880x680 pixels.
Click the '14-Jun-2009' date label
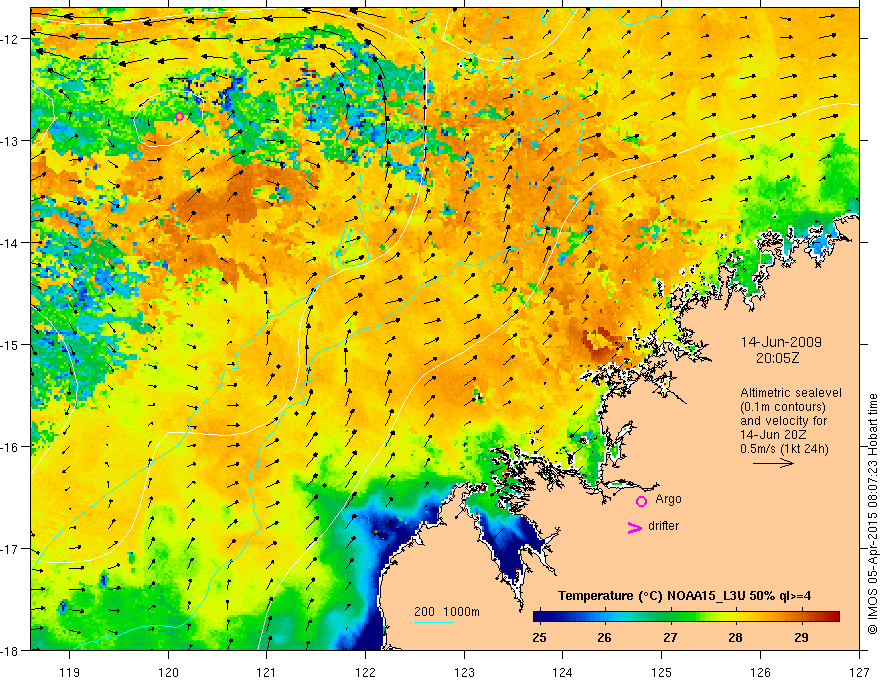point(781,342)
